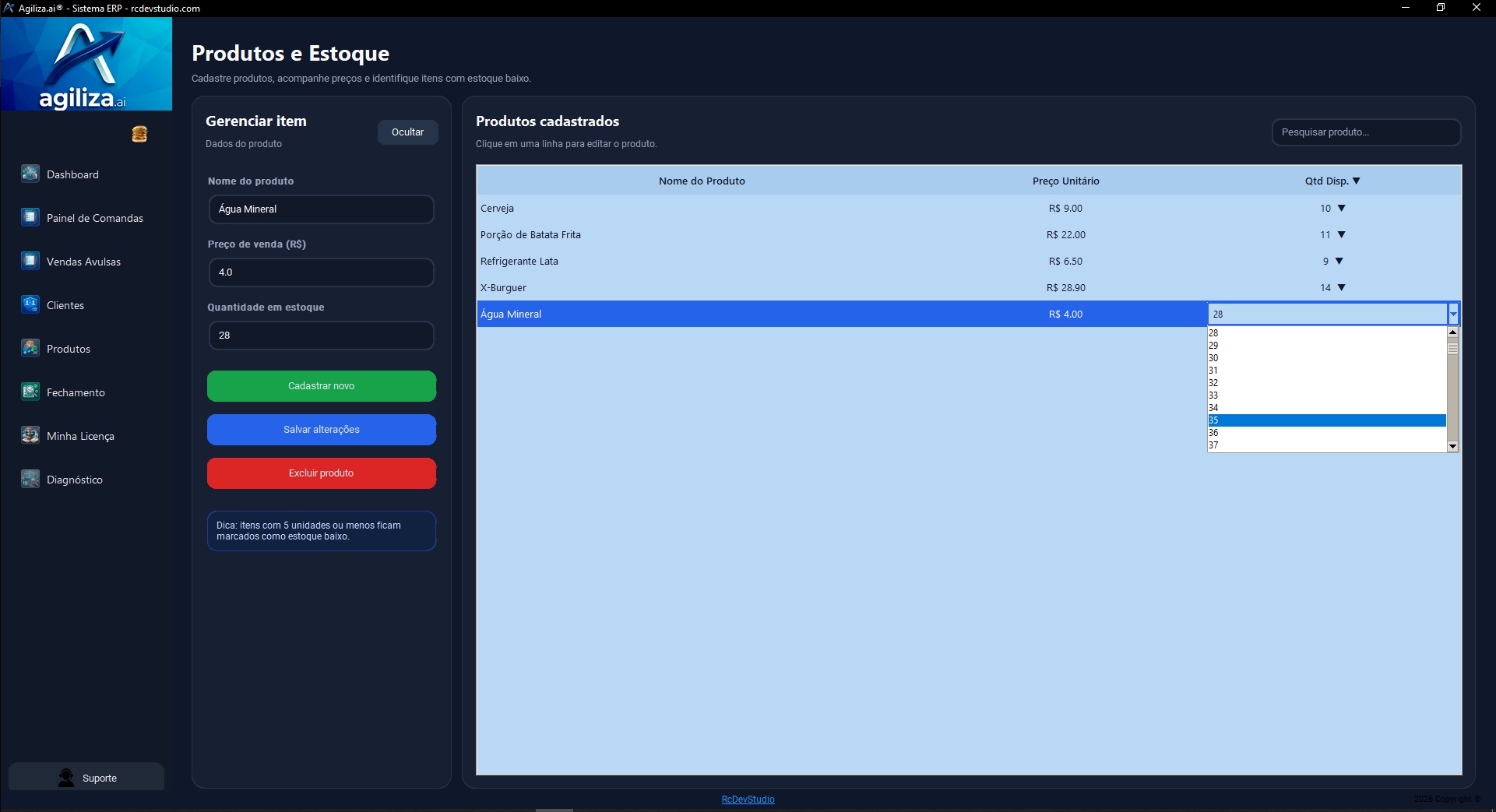This screenshot has height=812, width=1496.
Task: Follow the RcDevStudio link
Action: pyautogui.click(x=748, y=800)
